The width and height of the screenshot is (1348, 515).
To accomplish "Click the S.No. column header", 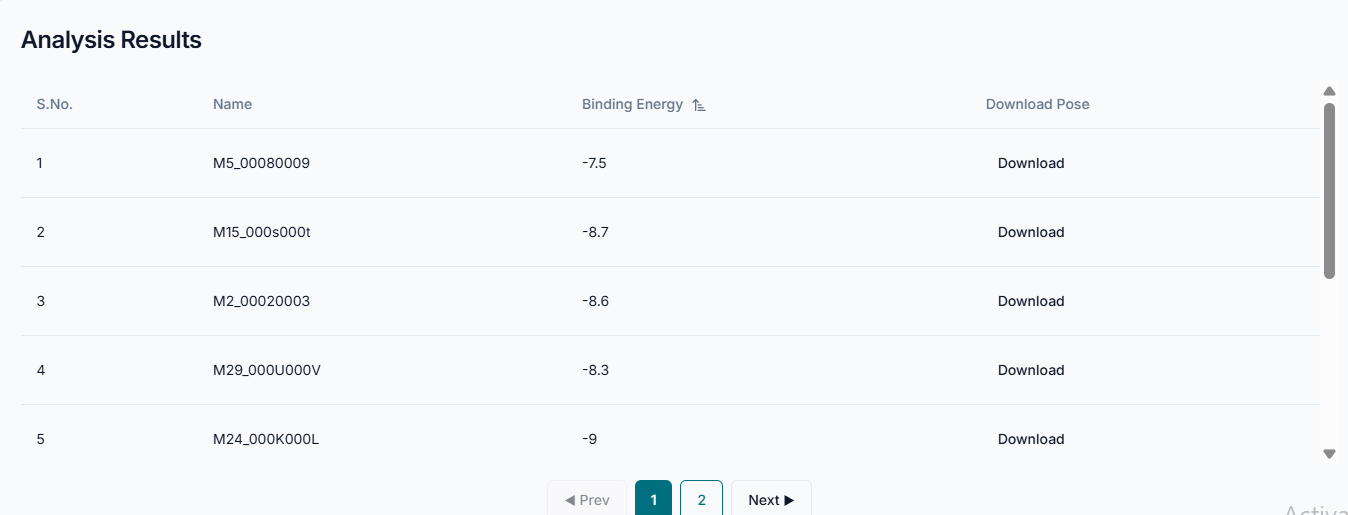I will pos(54,104).
